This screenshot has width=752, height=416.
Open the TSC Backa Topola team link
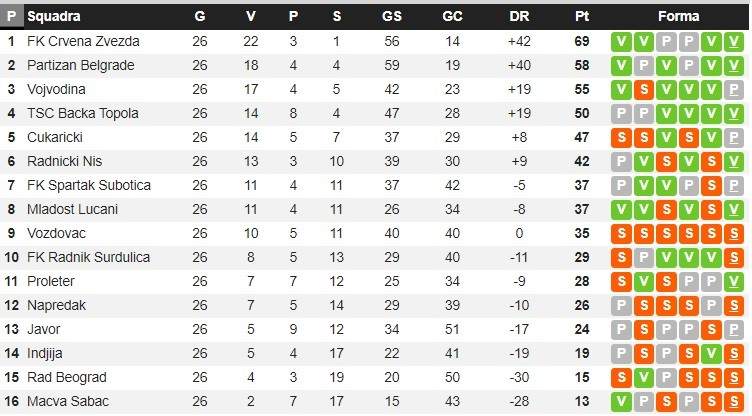(x=82, y=113)
